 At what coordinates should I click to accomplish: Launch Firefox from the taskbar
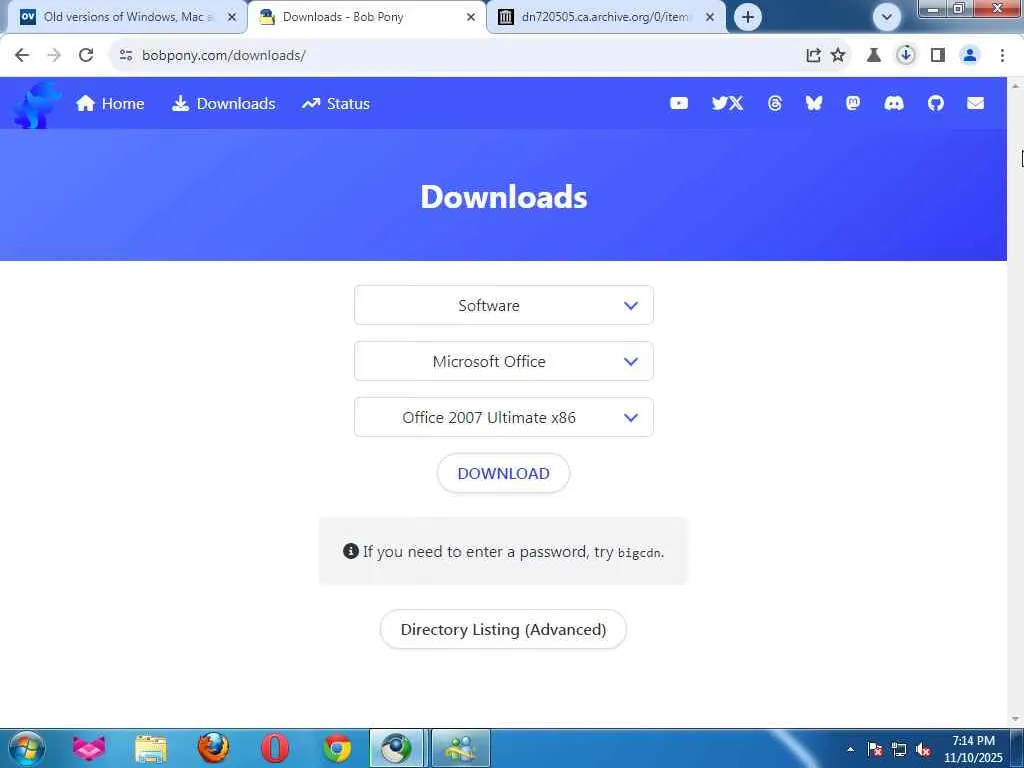click(x=213, y=748)
